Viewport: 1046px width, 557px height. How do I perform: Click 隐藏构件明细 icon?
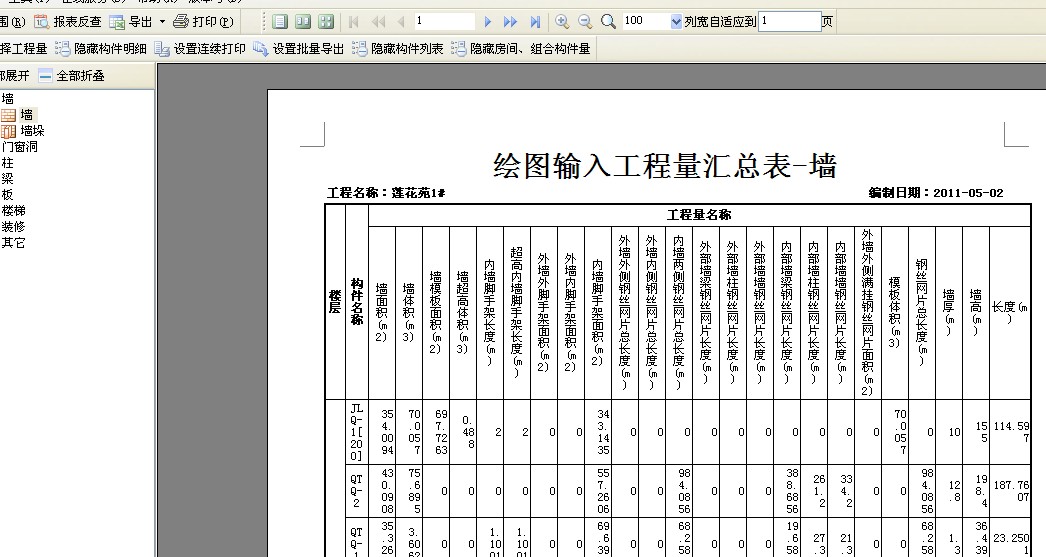click(63, 49)
